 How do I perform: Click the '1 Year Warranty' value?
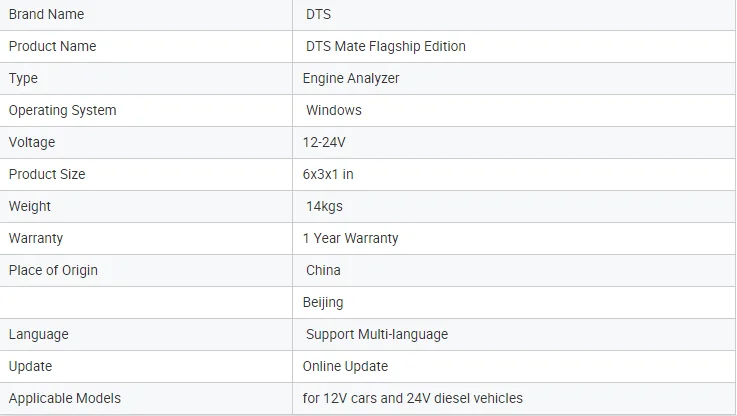pos(350,238)
